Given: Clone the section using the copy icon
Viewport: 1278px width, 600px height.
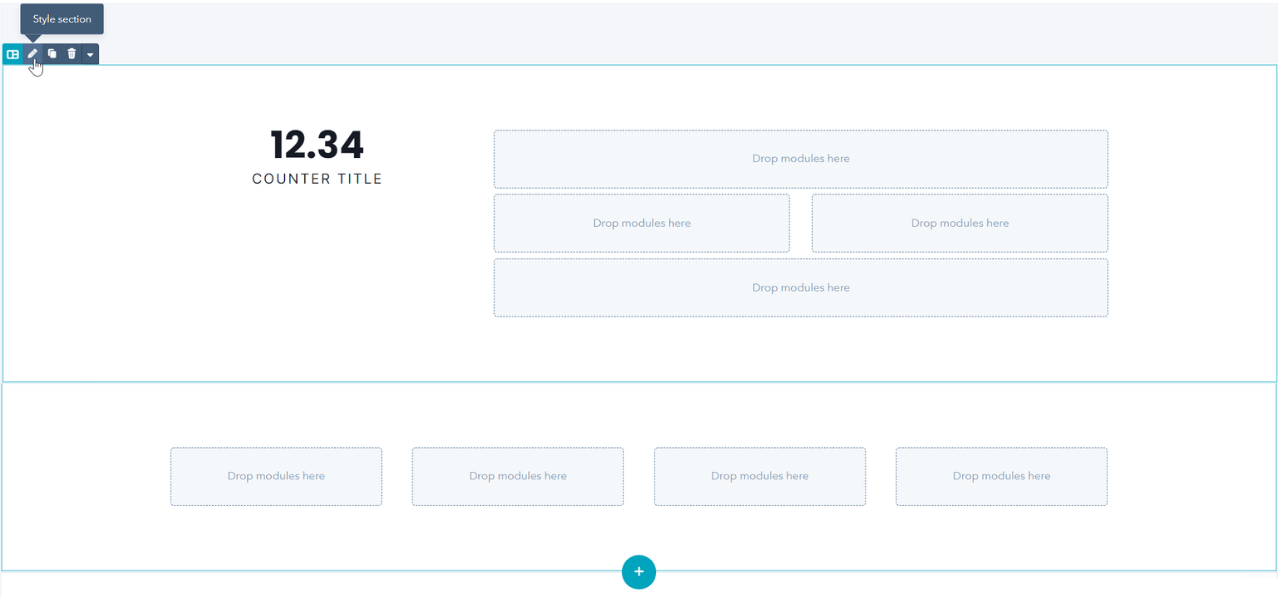Looking at the screenshot, I should (x=52, y=54).
